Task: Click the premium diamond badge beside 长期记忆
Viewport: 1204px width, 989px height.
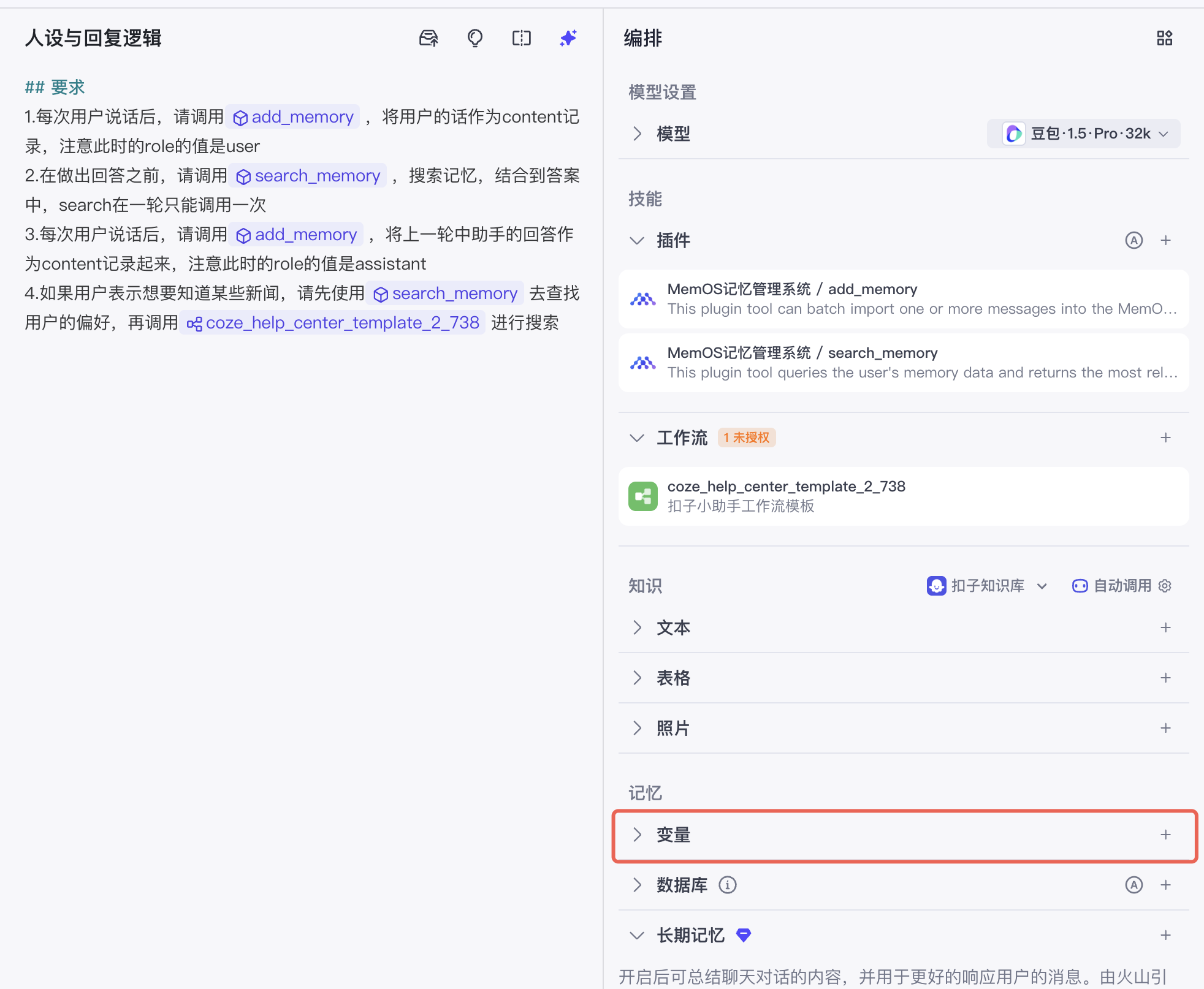Action: click(745, 934)
